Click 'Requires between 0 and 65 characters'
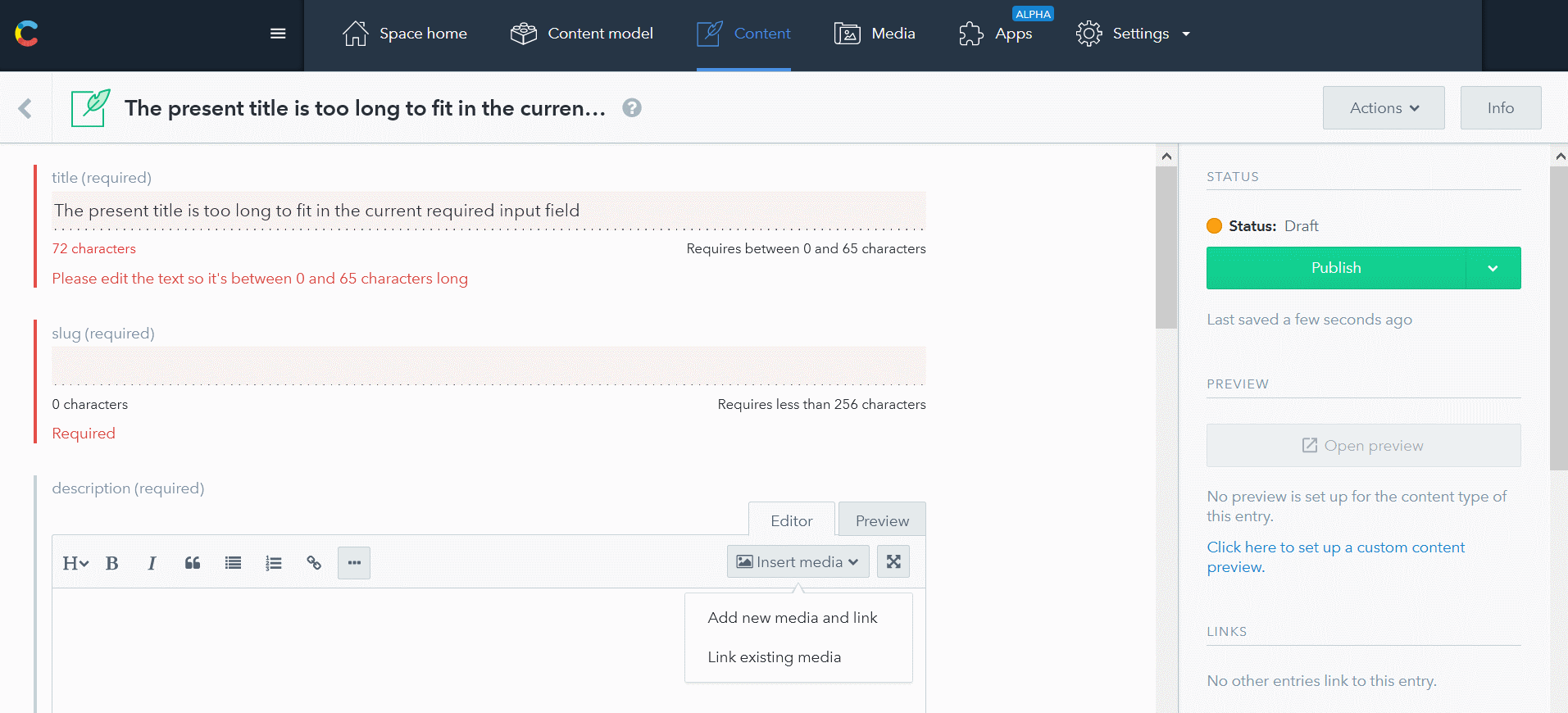This screenshot has height=713, width=1568. pos(807,249)
